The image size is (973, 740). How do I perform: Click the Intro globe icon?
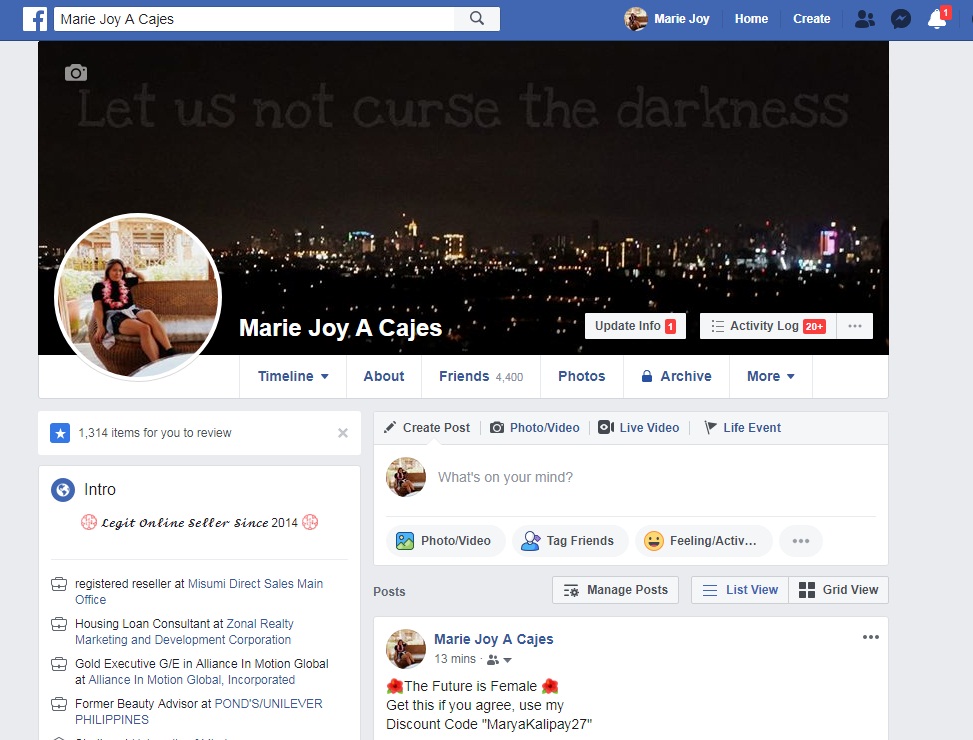63,490
